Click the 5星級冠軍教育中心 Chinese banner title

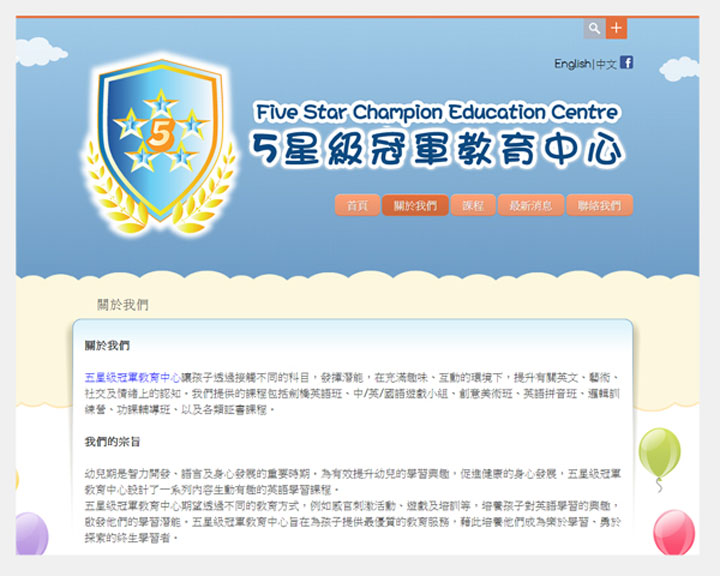pyautogui.click(x=437, y=149)
